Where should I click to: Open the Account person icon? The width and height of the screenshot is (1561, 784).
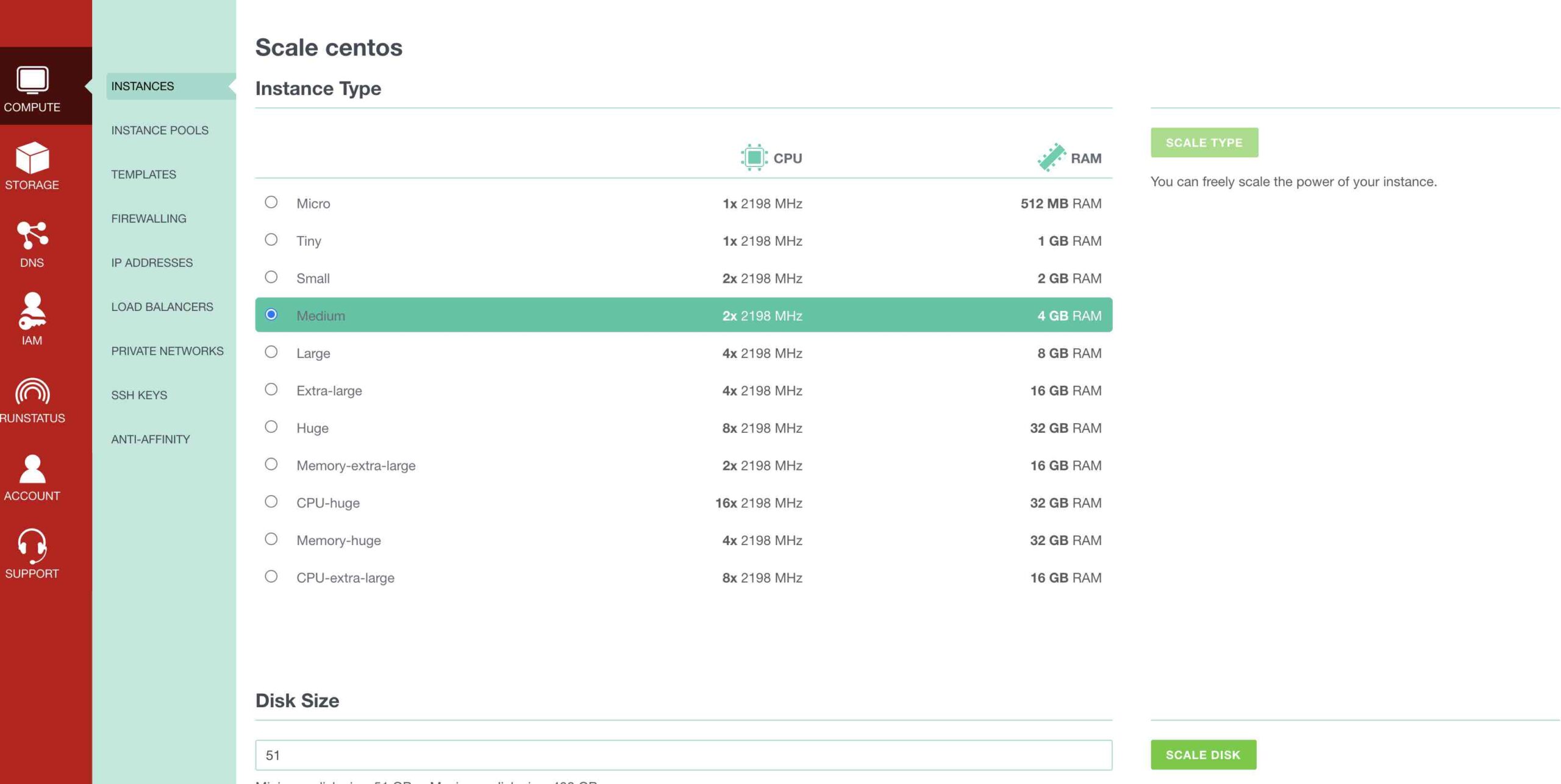pyautogui.click(x=32, y=469)
